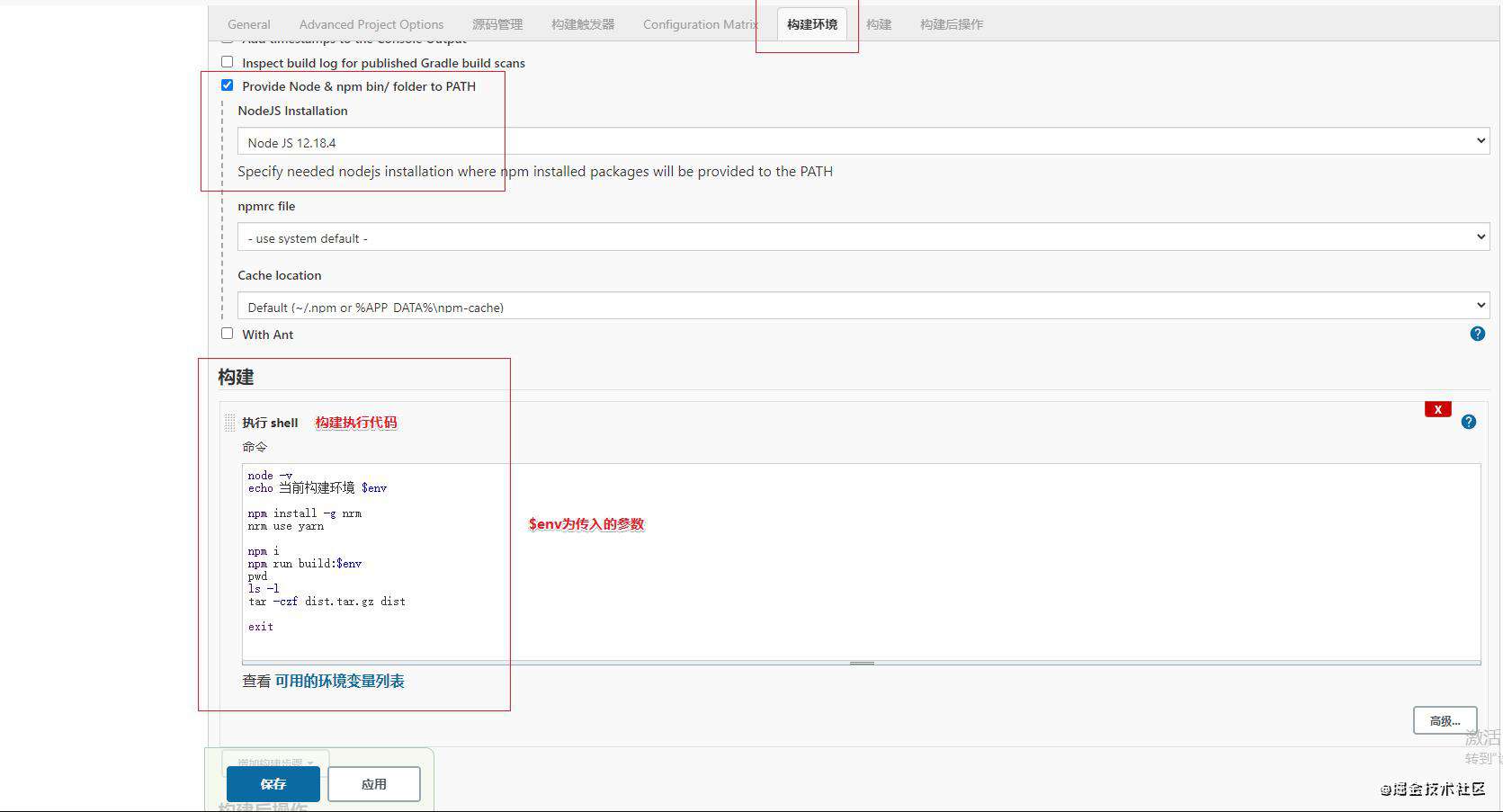Screen dimensions: 1503x812
Task: Click the NodeJS Installation label
Action: (292, 111)
